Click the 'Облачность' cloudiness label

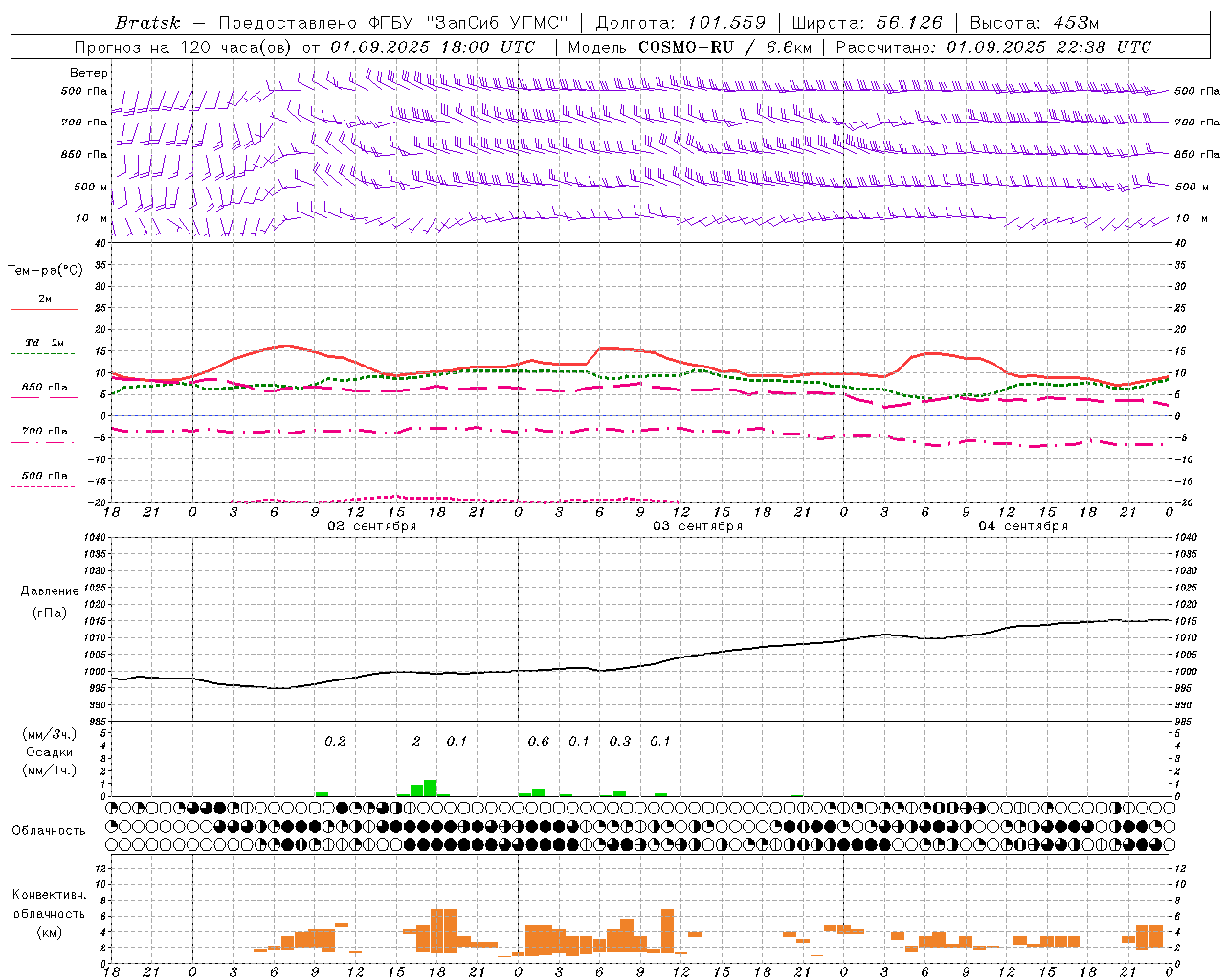[x=49, y=830]
